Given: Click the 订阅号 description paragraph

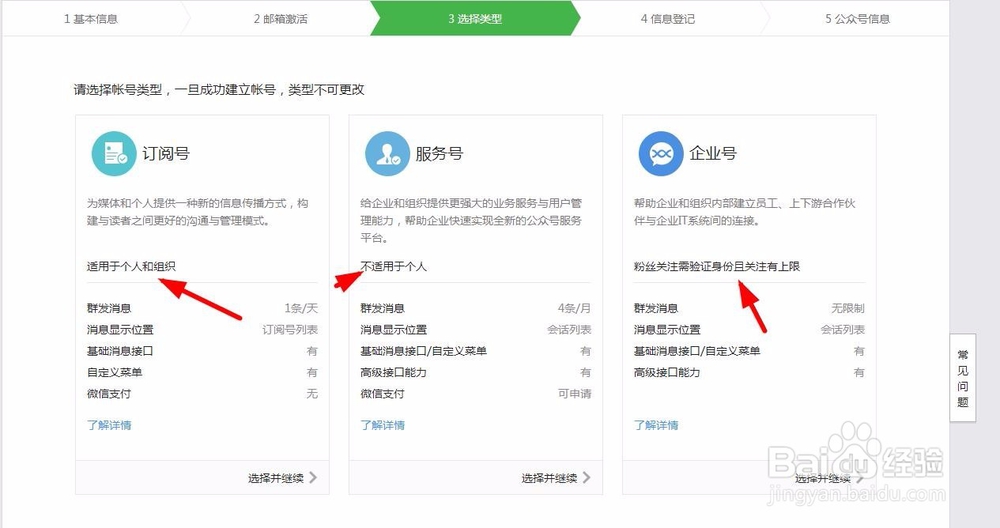Looking at the screenshot, I should coord(198,212).
